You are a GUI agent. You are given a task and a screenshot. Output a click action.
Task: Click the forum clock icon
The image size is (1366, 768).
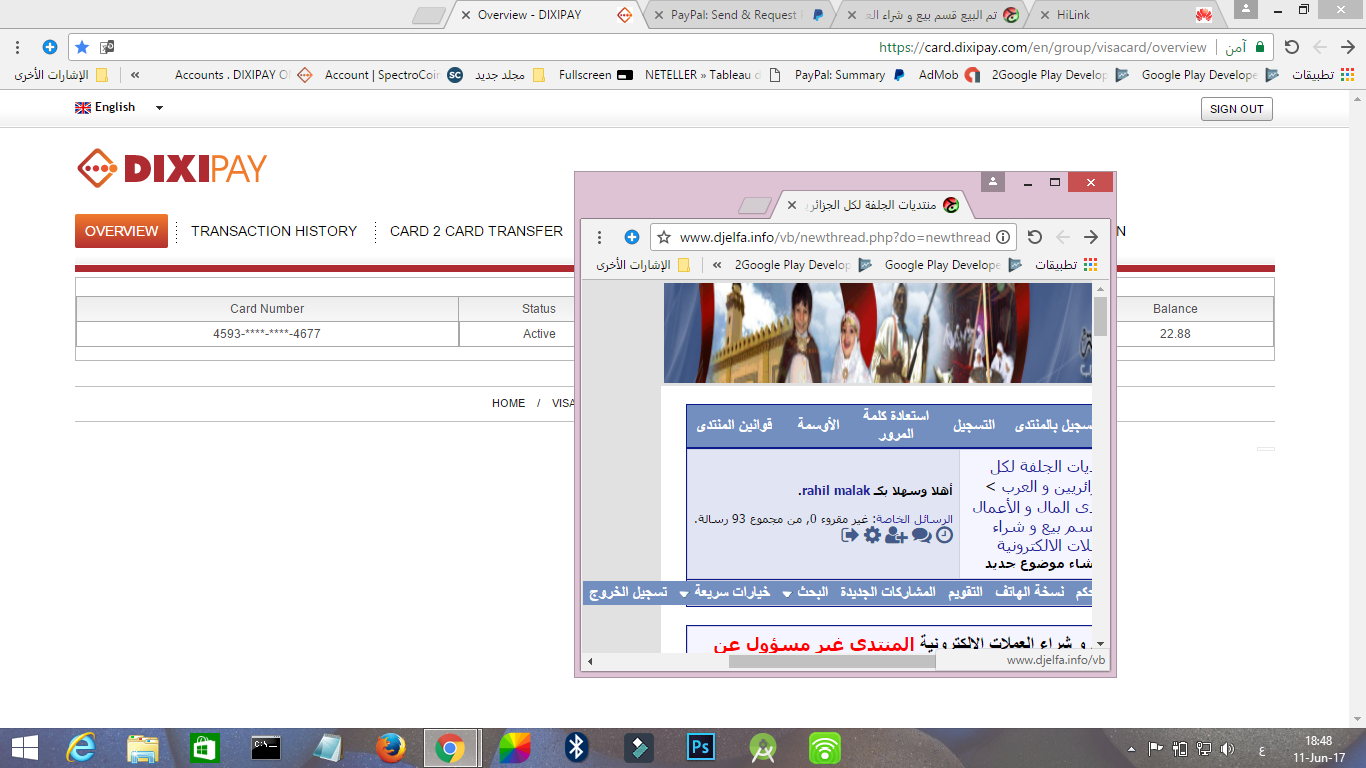(x=944, y=535)
